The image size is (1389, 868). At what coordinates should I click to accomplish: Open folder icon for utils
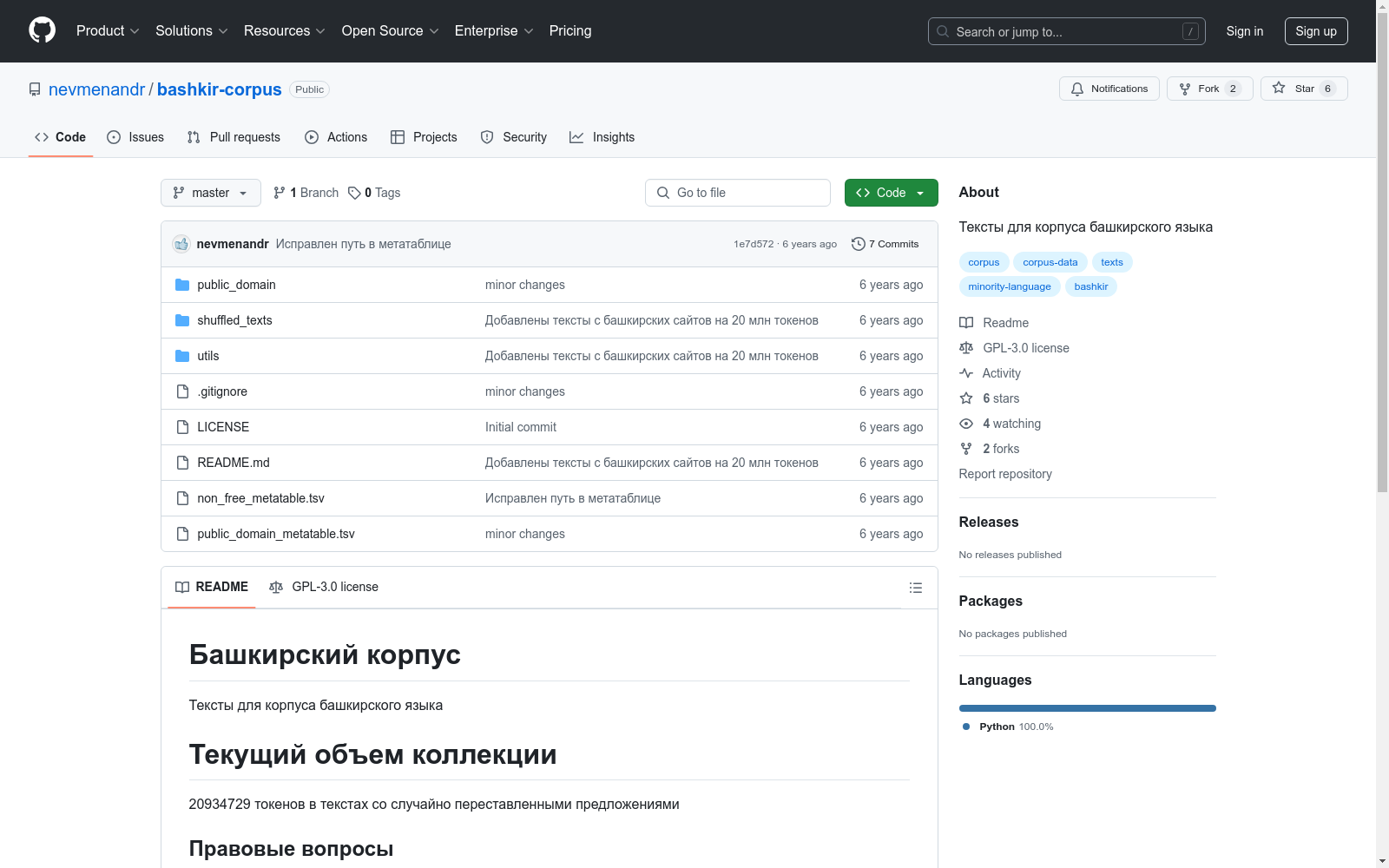click(x=182, y=356)
